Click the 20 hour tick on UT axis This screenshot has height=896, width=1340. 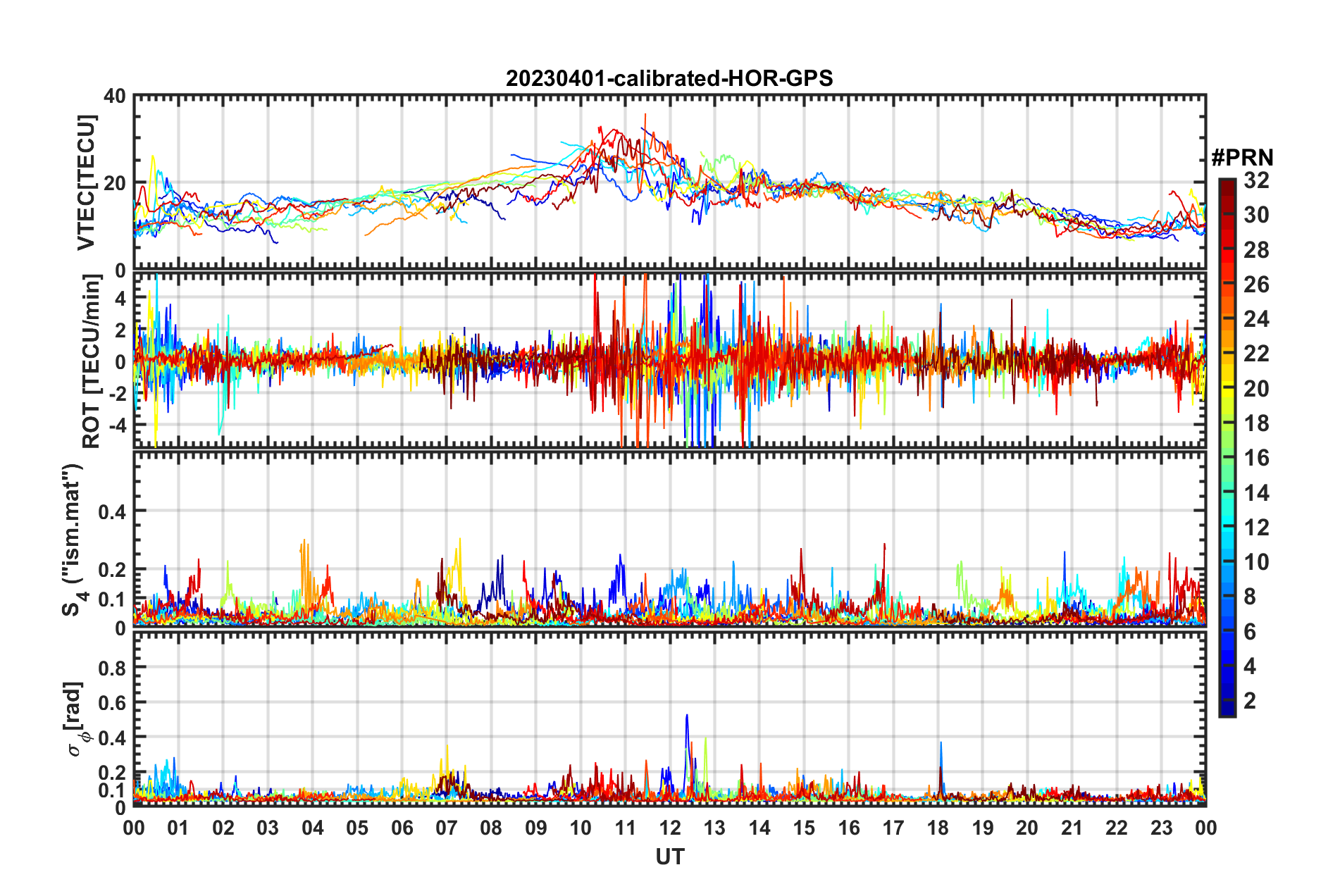pyautogui.click(x=1027, y=828)
